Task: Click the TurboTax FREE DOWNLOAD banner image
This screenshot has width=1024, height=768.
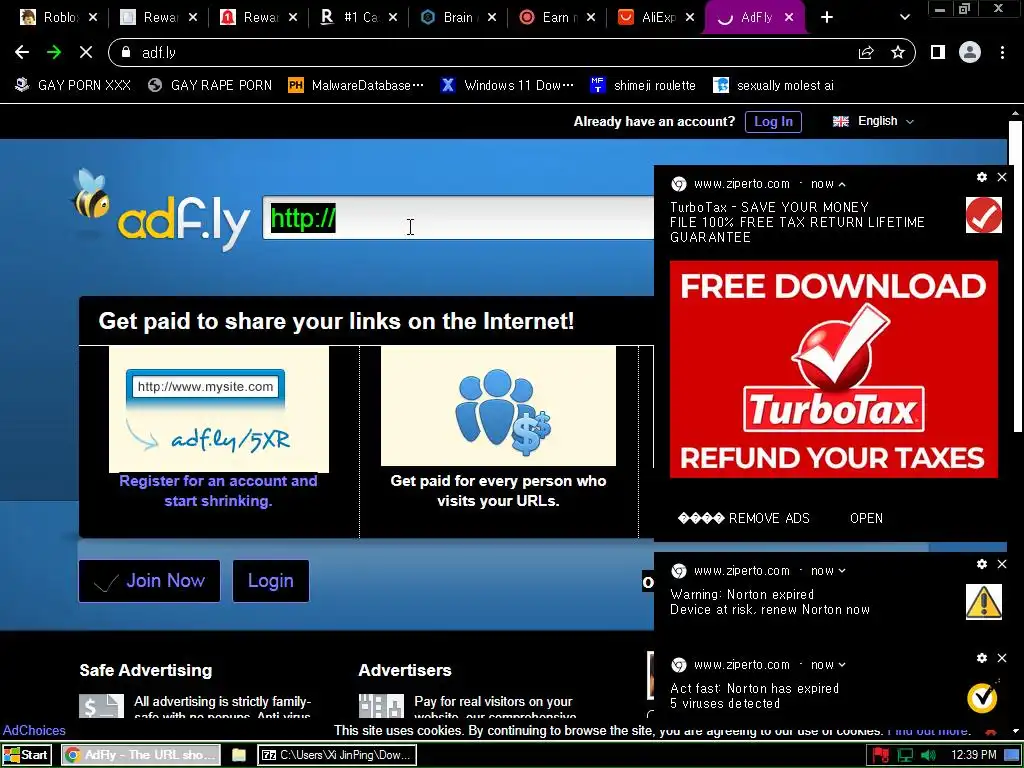Action: click(833, 370)
